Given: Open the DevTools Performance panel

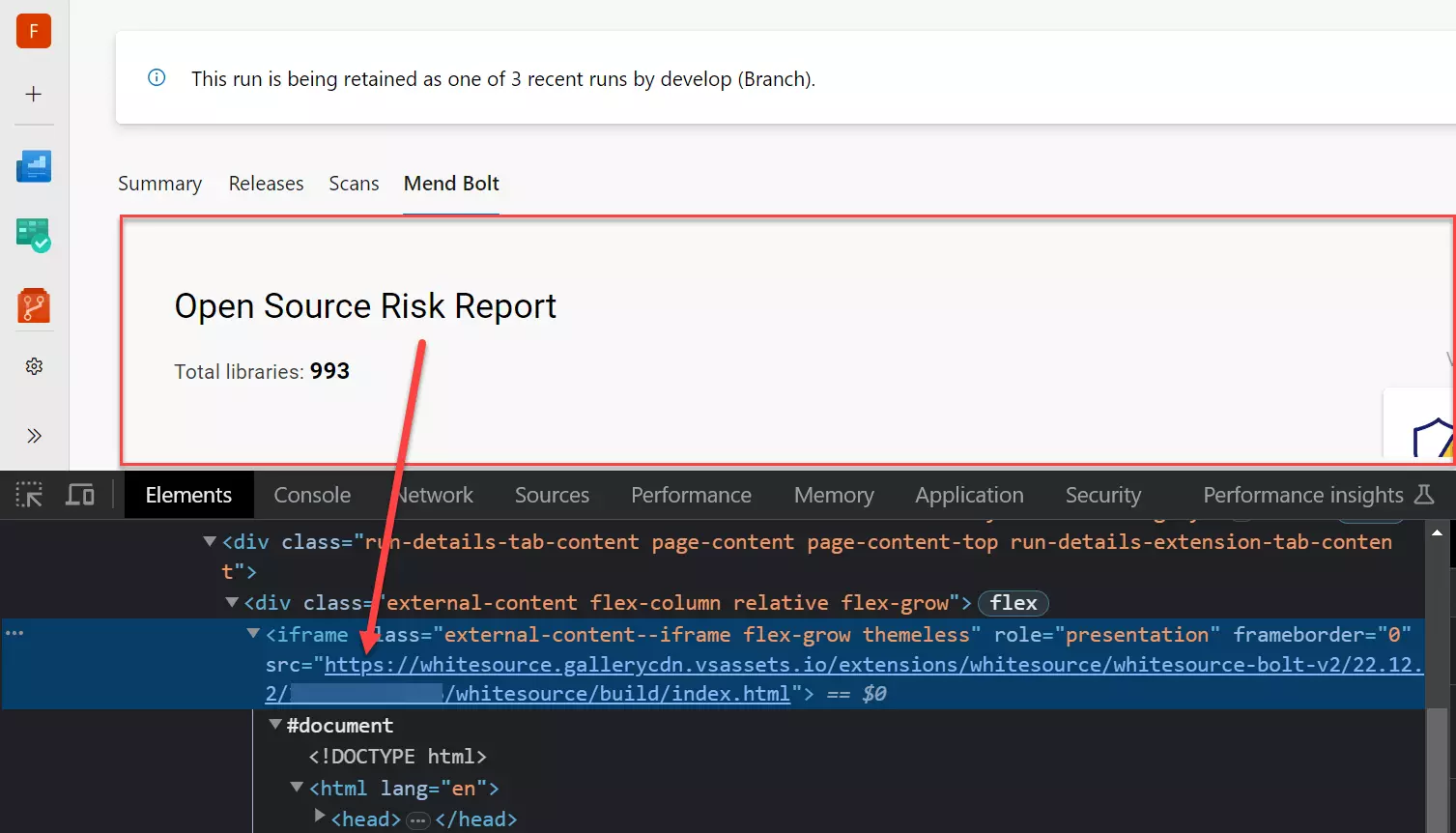Looking at the screenshot, I should (691, 495).
